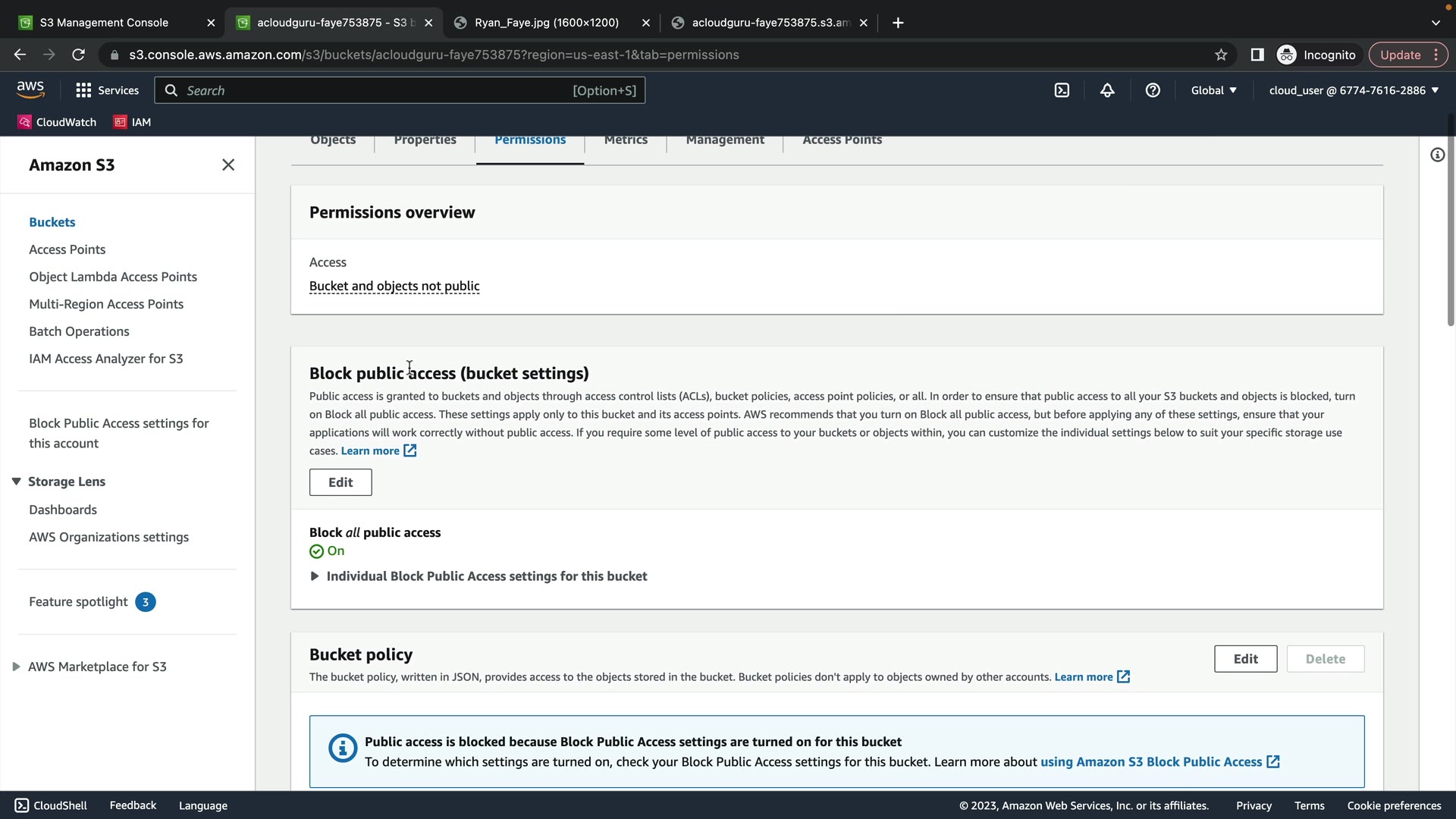Switch to the Management tab

tap(724, 141)
